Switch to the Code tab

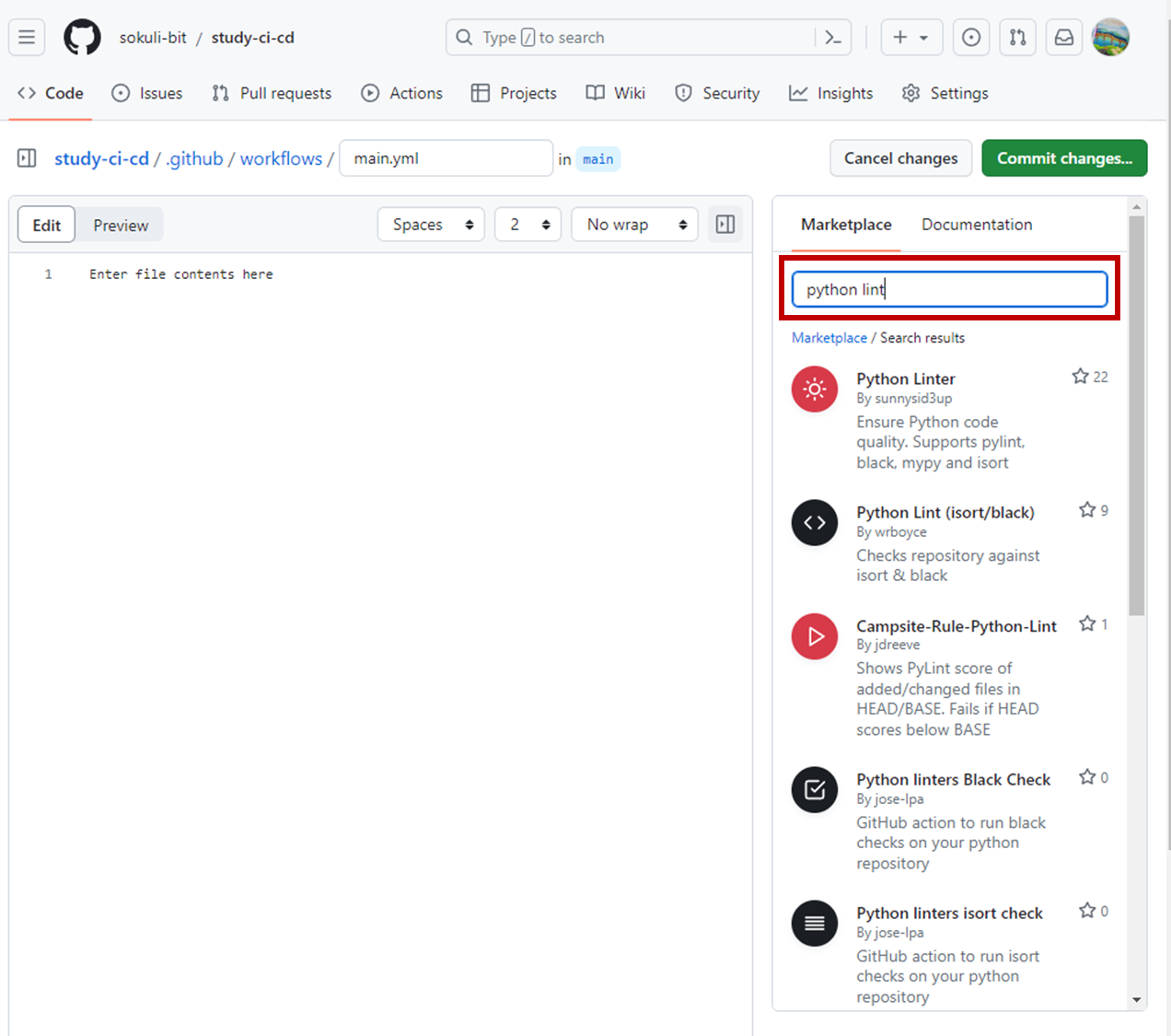(x=51, y=93)
